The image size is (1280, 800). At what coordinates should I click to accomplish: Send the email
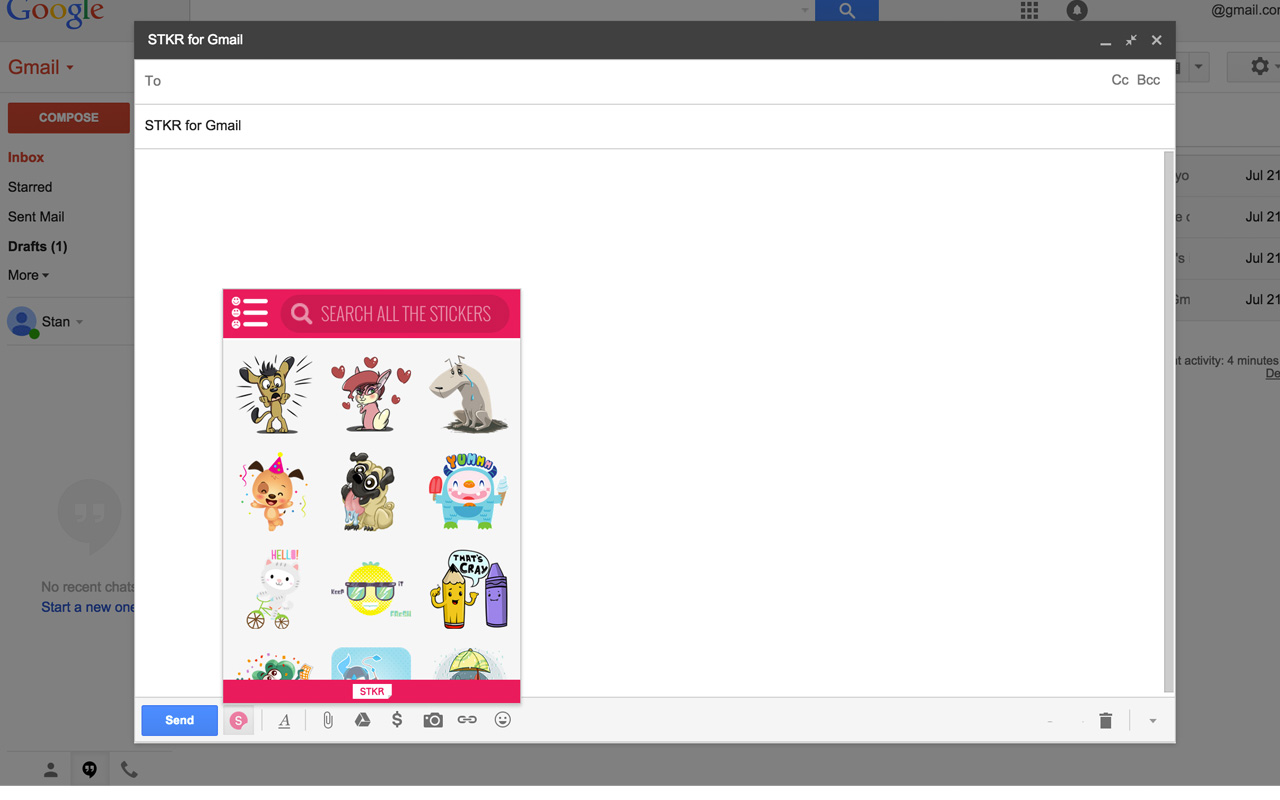179,720
